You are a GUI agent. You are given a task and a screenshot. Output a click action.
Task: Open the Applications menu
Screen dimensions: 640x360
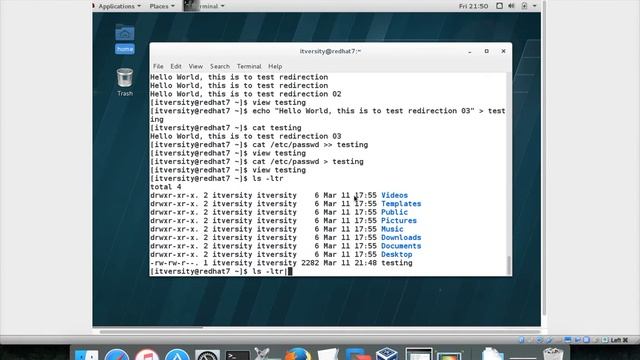point(119,6)
